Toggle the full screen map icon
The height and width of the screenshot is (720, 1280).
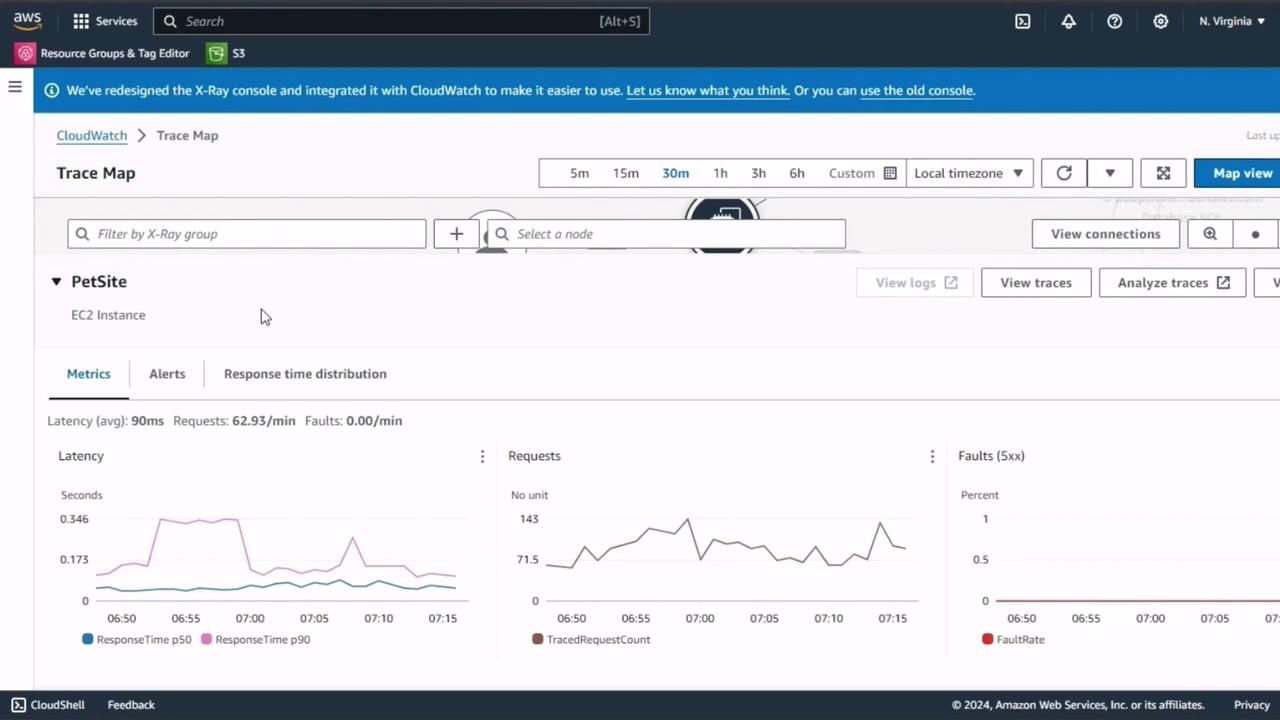(x=1163, y=173)
